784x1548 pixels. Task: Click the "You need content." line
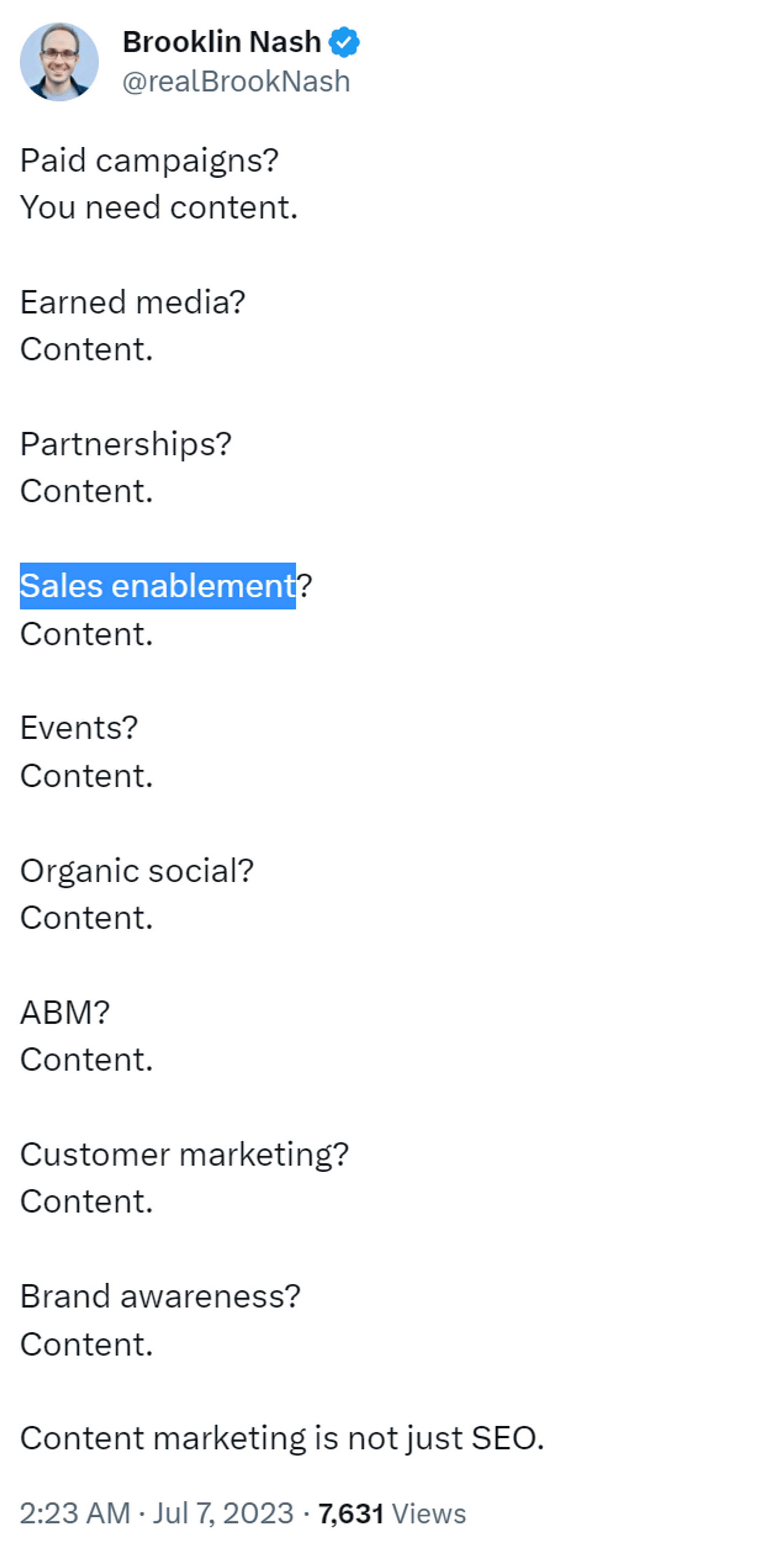coord(159,208)
